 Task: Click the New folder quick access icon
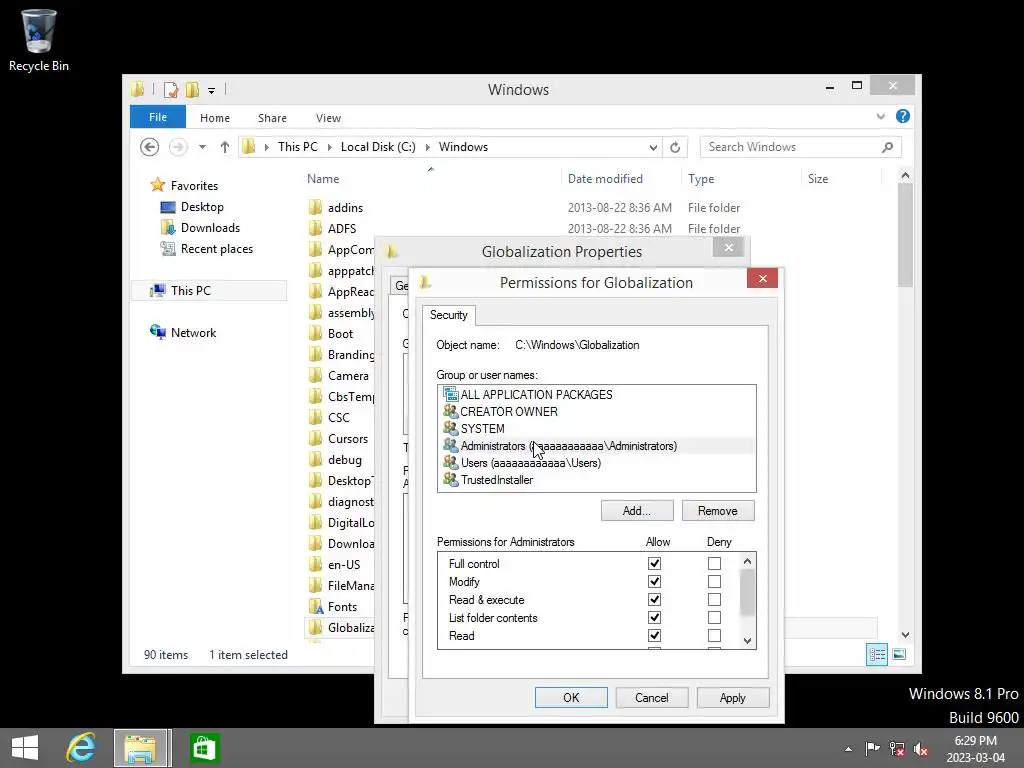point(192,89)
